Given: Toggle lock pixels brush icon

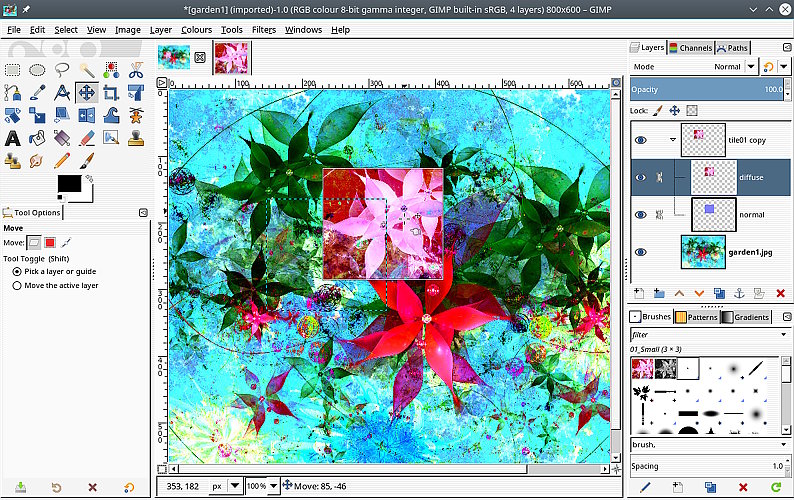Looking at the screenshot, I should click(657, 110).
